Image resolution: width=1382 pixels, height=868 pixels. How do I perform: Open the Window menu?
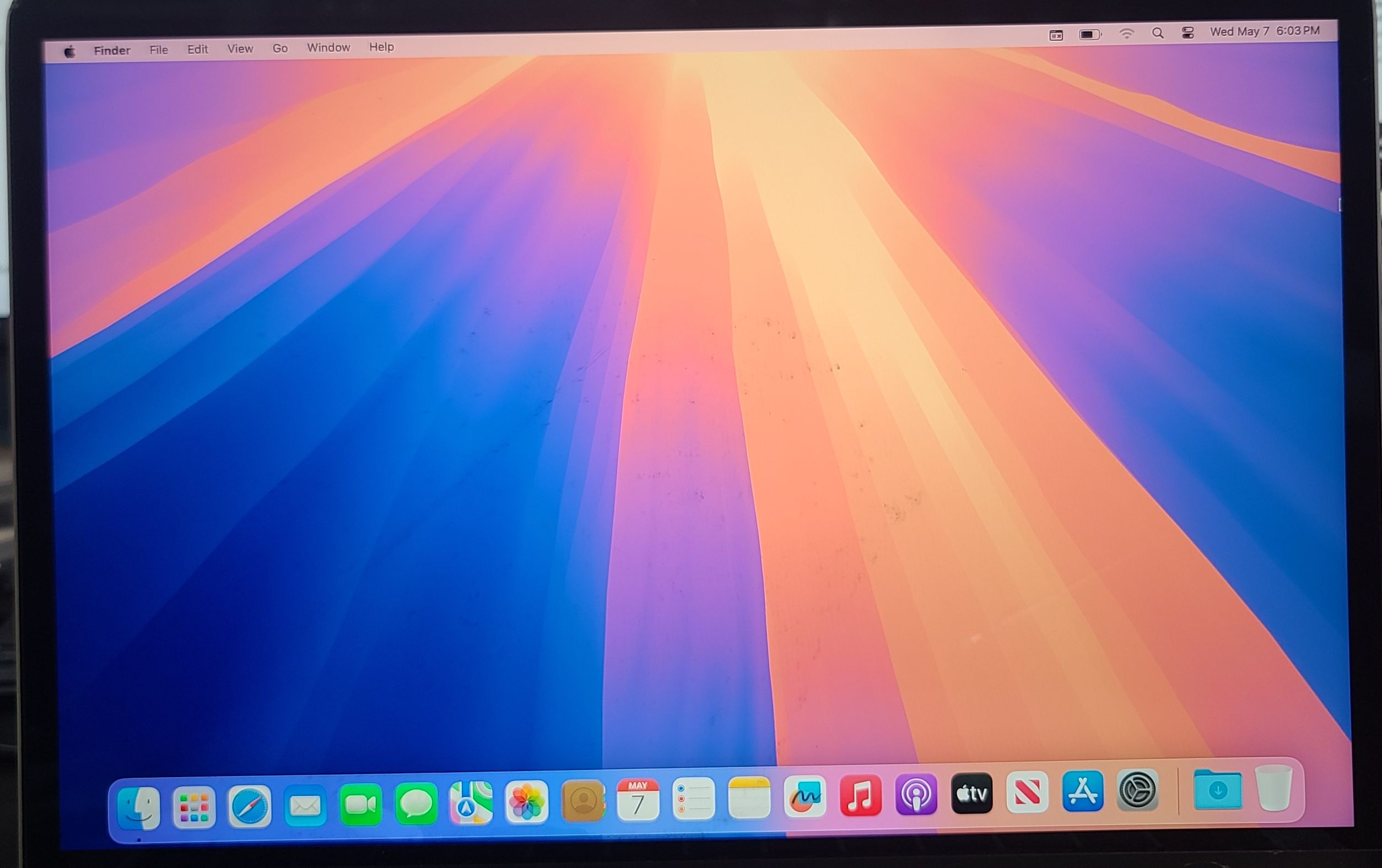pos(328,47)
